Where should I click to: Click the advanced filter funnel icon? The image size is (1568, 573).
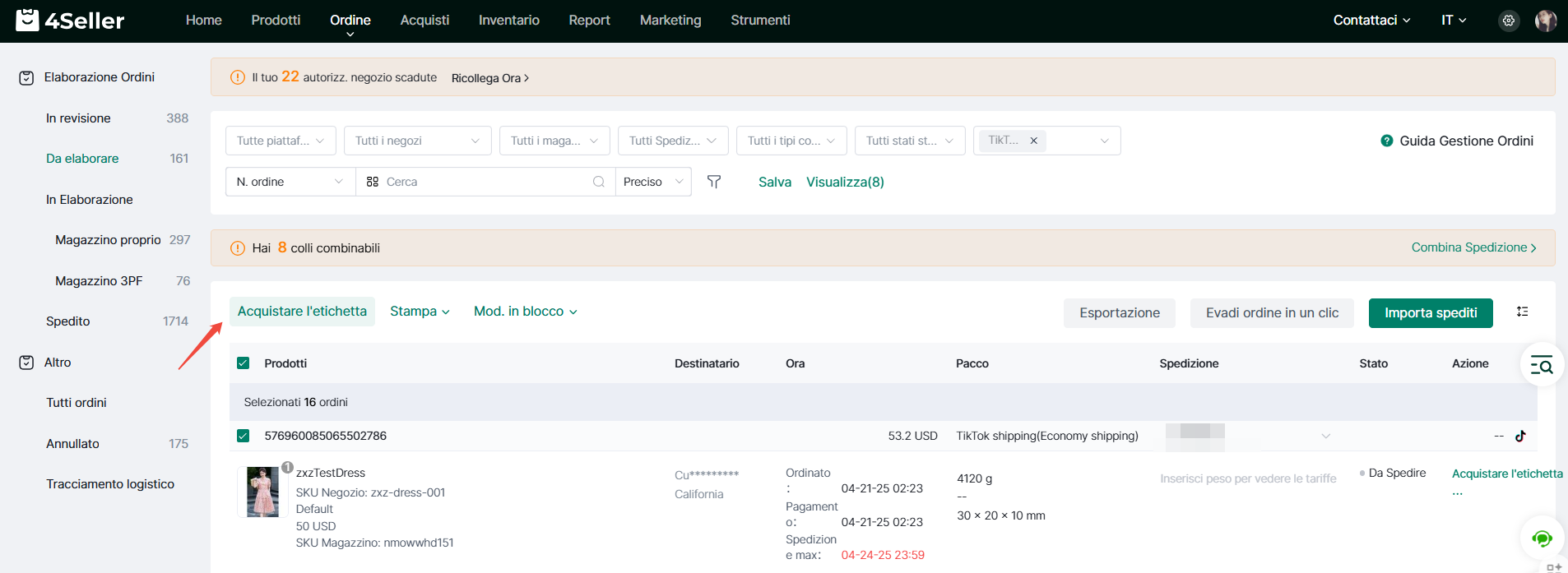point(714,182)
